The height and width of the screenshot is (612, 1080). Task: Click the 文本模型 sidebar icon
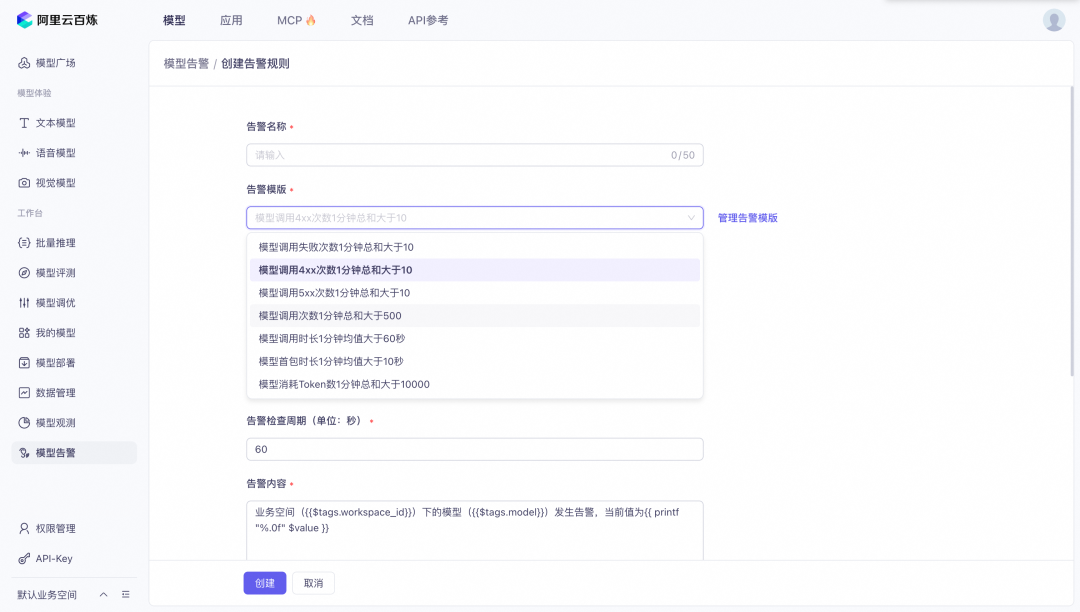[x=24, y=123]
